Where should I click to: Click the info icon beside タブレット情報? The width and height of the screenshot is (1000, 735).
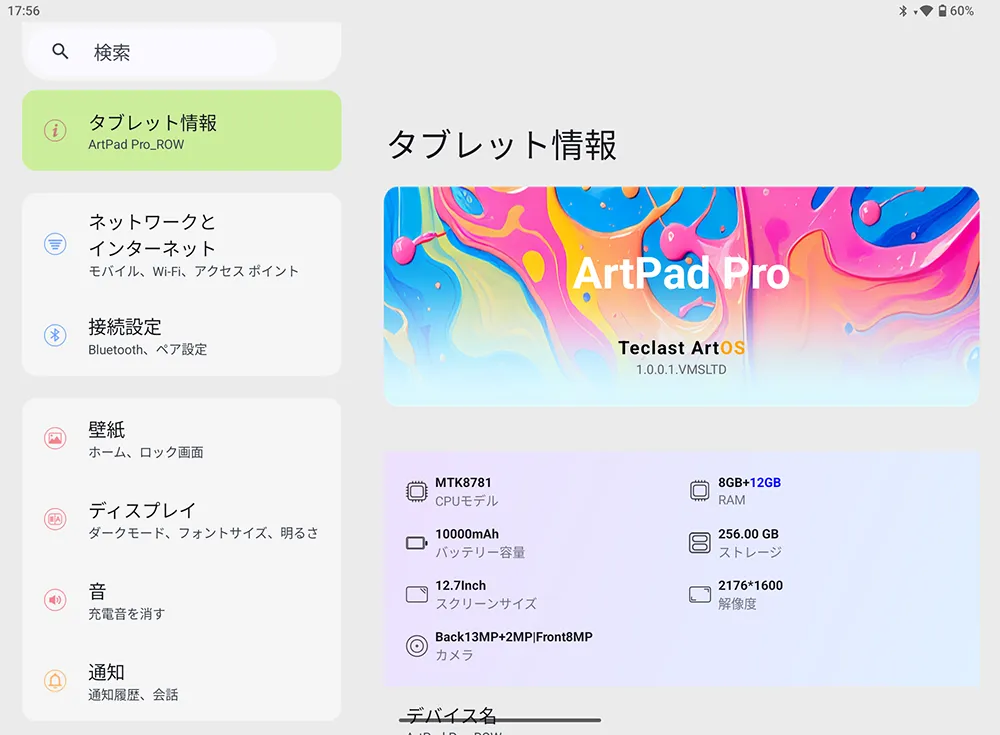click(x=55, y=131)
